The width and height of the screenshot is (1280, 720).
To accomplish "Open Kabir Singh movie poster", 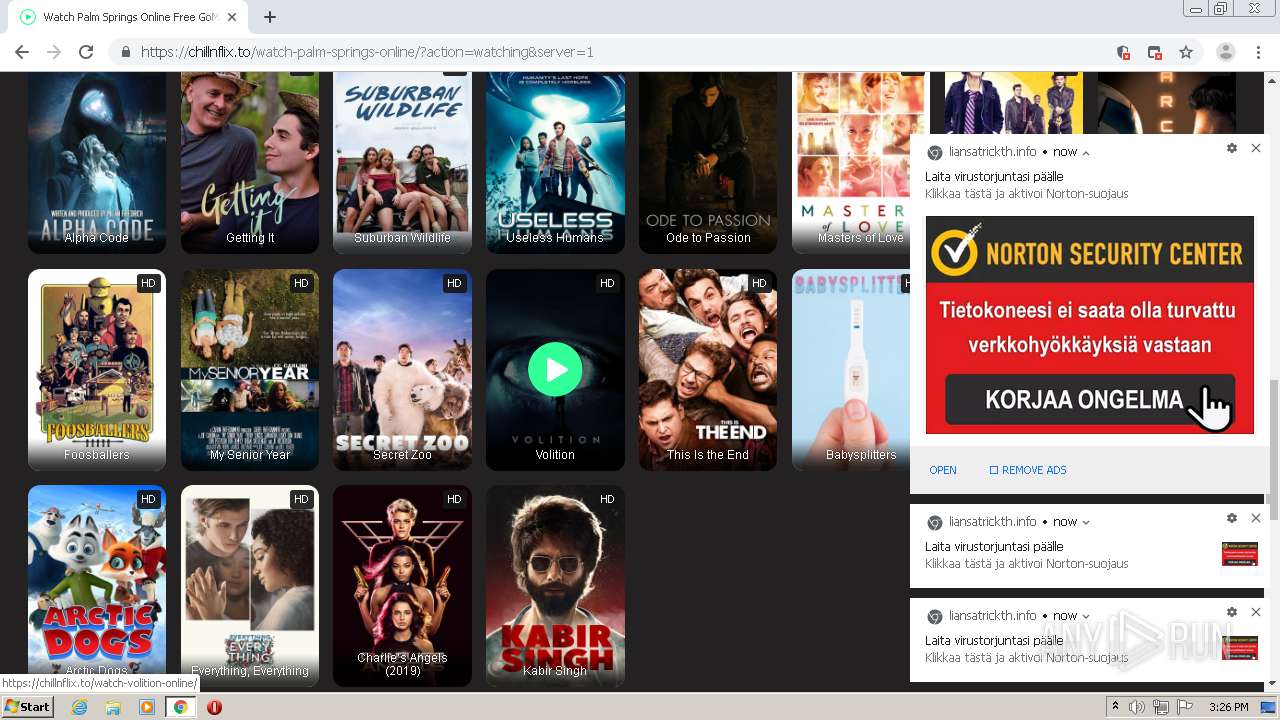I will pyautogui.click(x=555, y=586).
